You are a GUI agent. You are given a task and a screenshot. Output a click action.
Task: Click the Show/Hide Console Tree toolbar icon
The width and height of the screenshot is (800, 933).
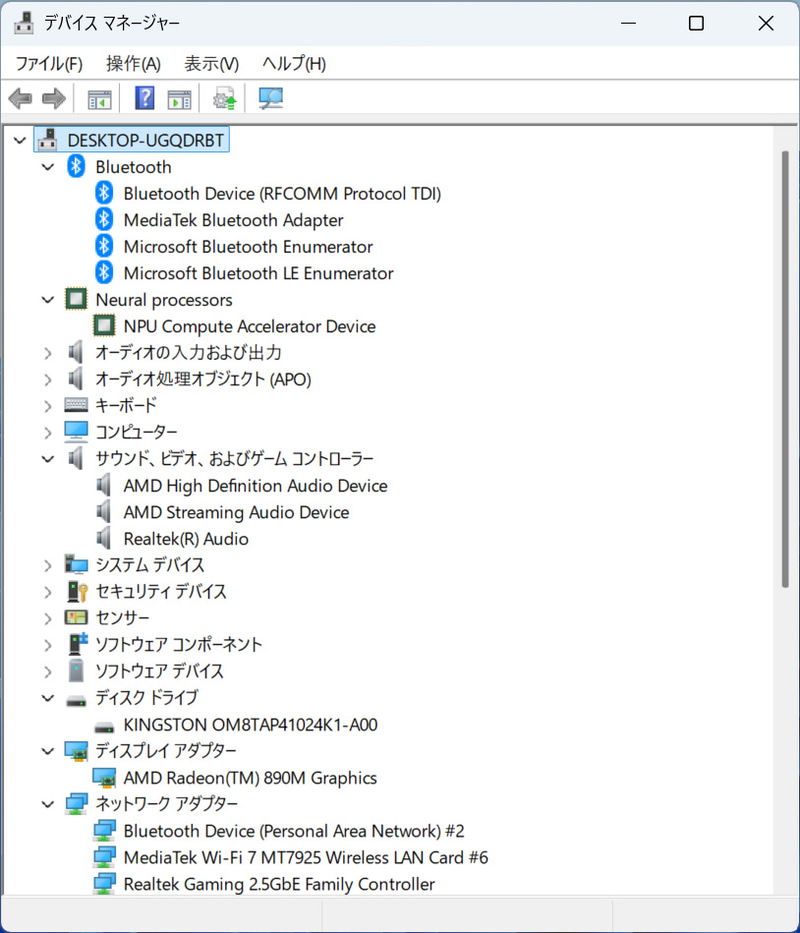coord(98,98)
